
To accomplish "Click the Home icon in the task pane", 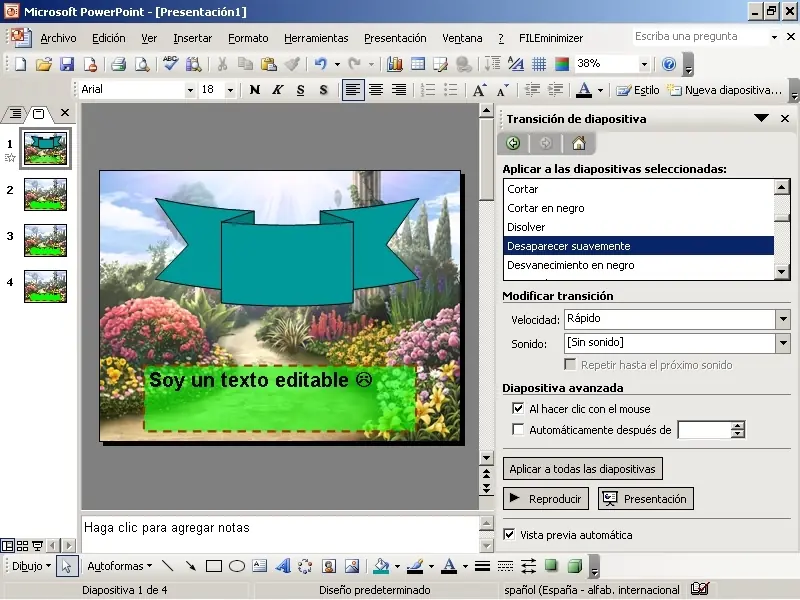I will coord(578,143).
